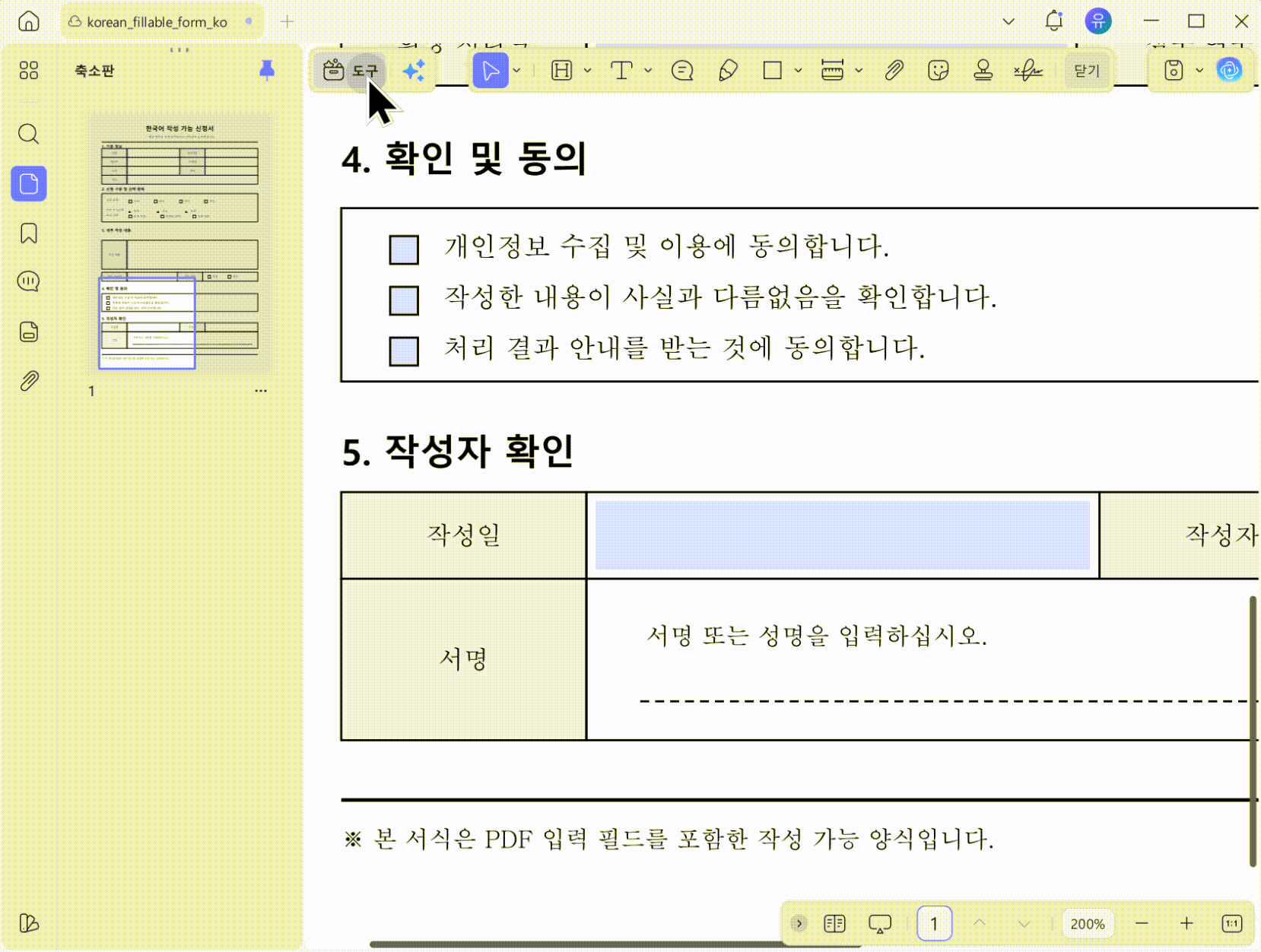Switch page display reading mode
This screenshot has width=1261, height=952.
(x=834, y=923)
